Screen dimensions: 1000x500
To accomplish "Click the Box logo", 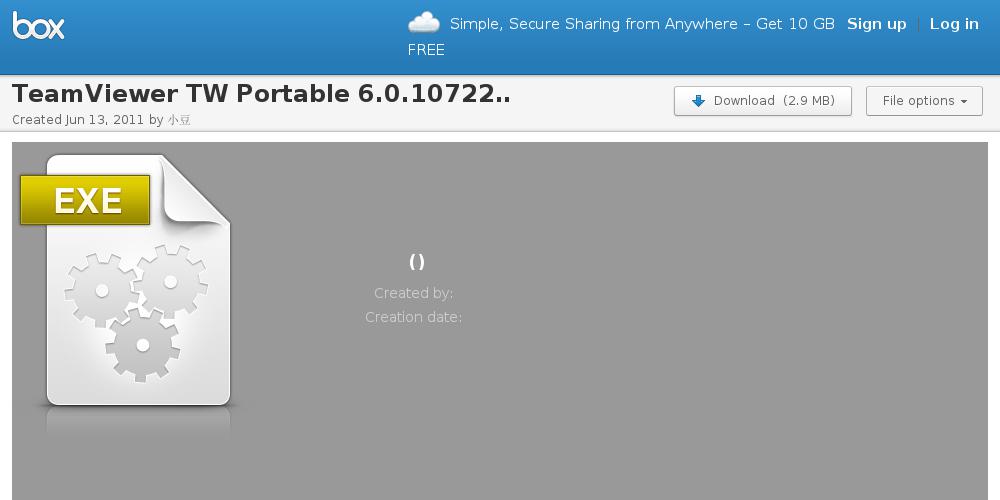I will pos(38,25).
